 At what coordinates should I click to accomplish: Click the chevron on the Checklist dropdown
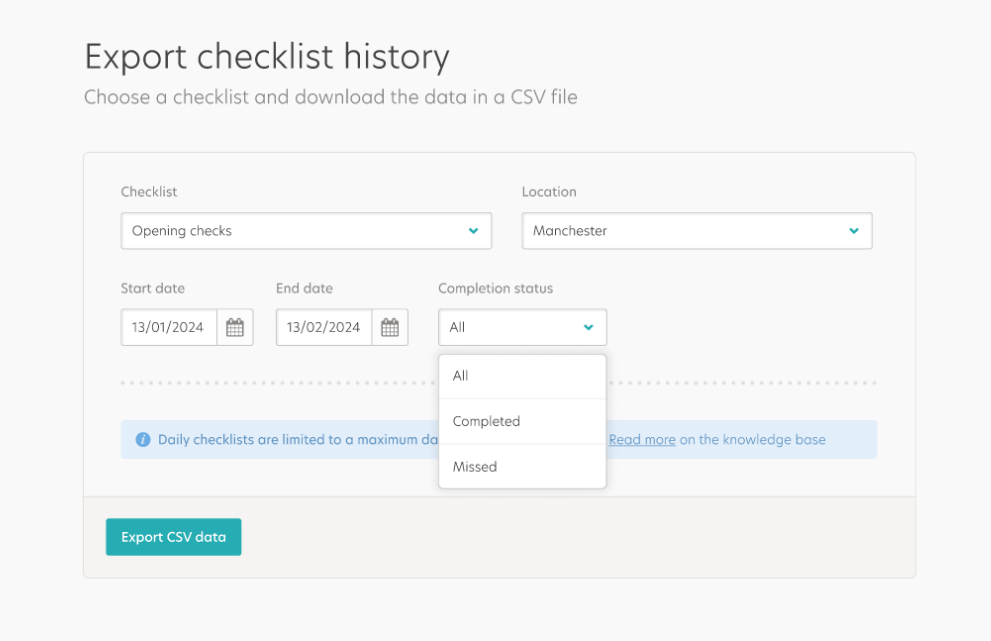point(473,231)
